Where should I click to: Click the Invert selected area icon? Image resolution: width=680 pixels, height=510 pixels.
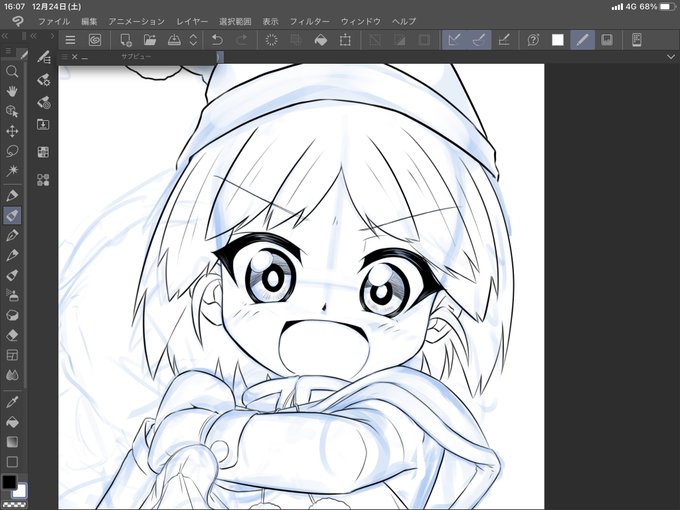399,40
